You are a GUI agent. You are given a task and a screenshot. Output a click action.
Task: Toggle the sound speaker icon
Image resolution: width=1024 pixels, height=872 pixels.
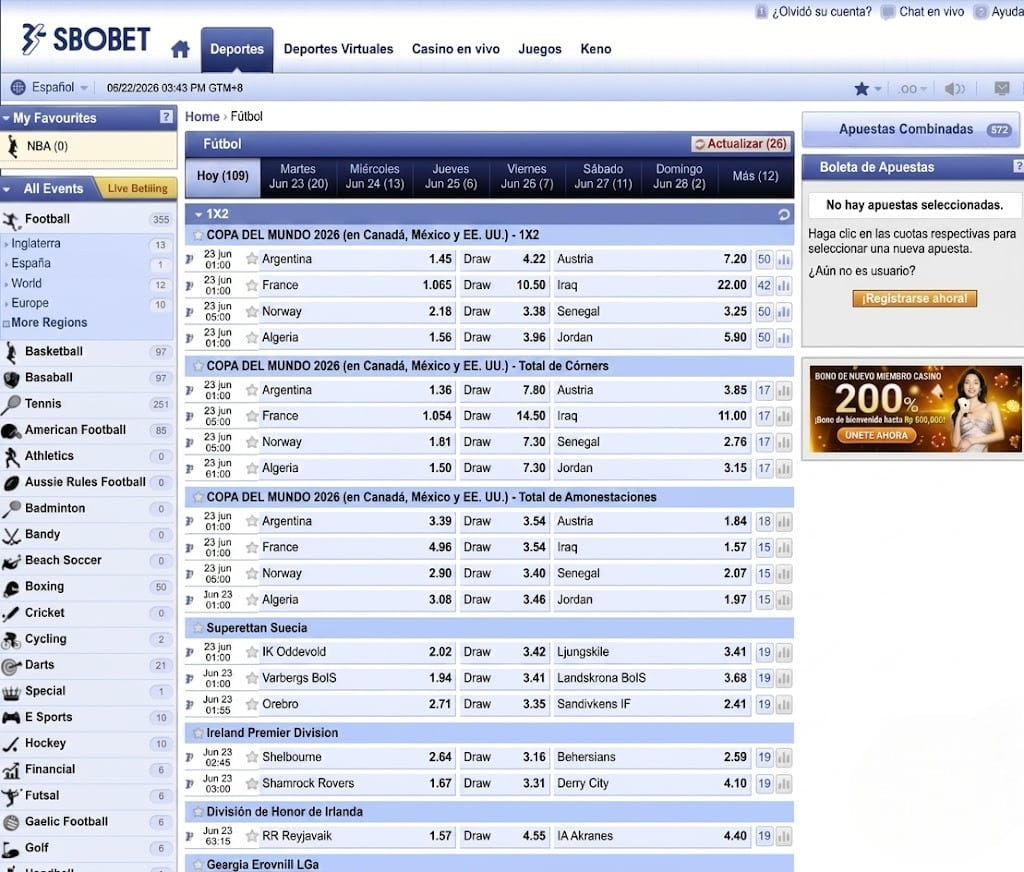(x=954, y=88)
